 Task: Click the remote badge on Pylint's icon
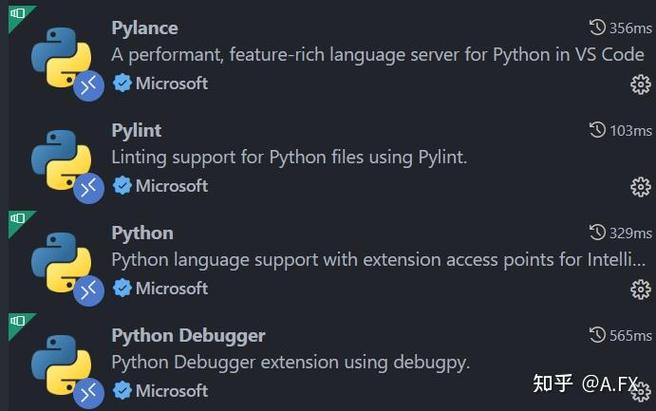(90, 186)
